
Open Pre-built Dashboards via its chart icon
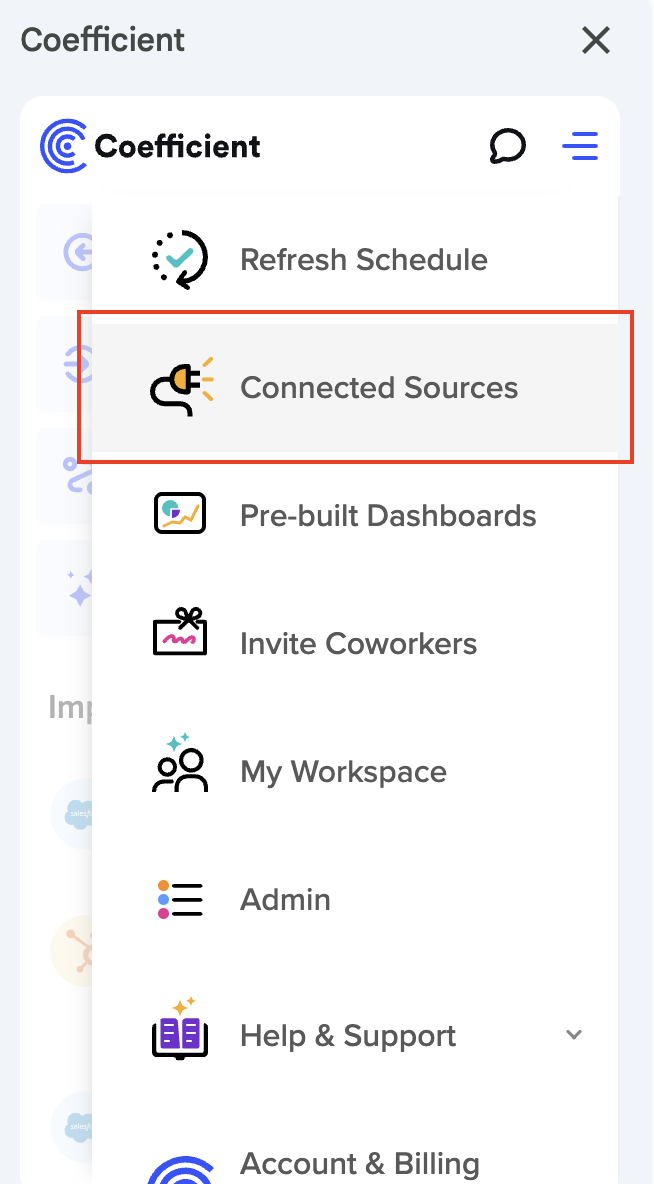pyautogui.click(x=179, y=514)
